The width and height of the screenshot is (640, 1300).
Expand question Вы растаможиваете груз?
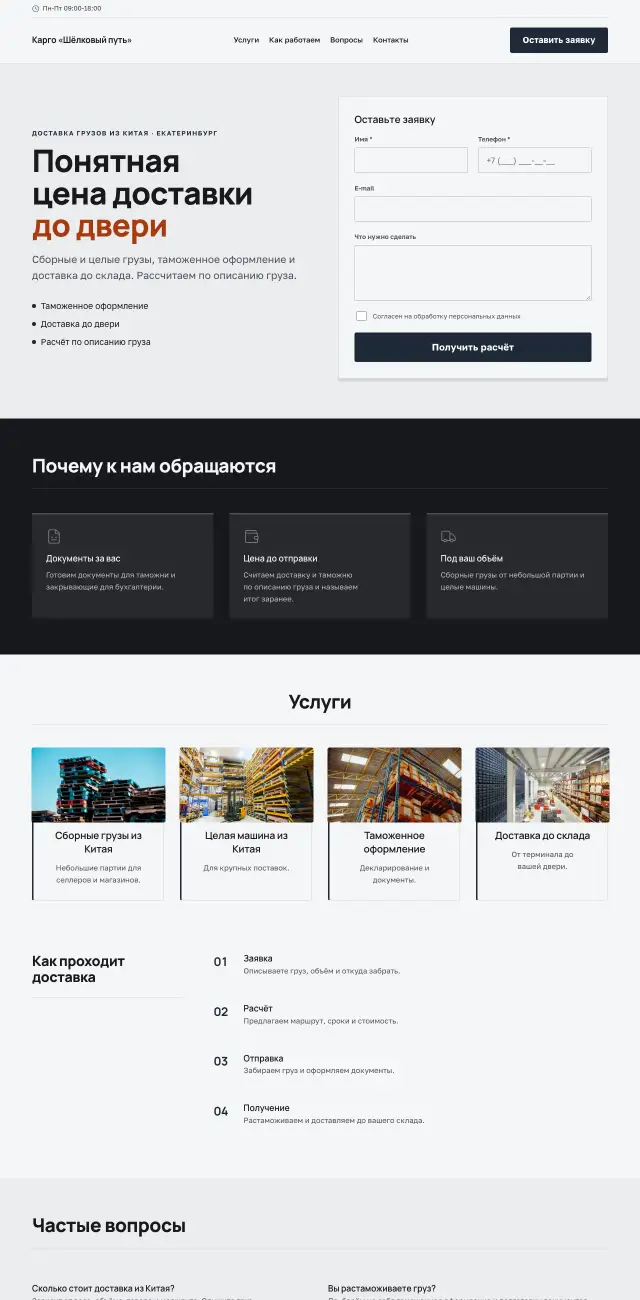point(382,1288)
